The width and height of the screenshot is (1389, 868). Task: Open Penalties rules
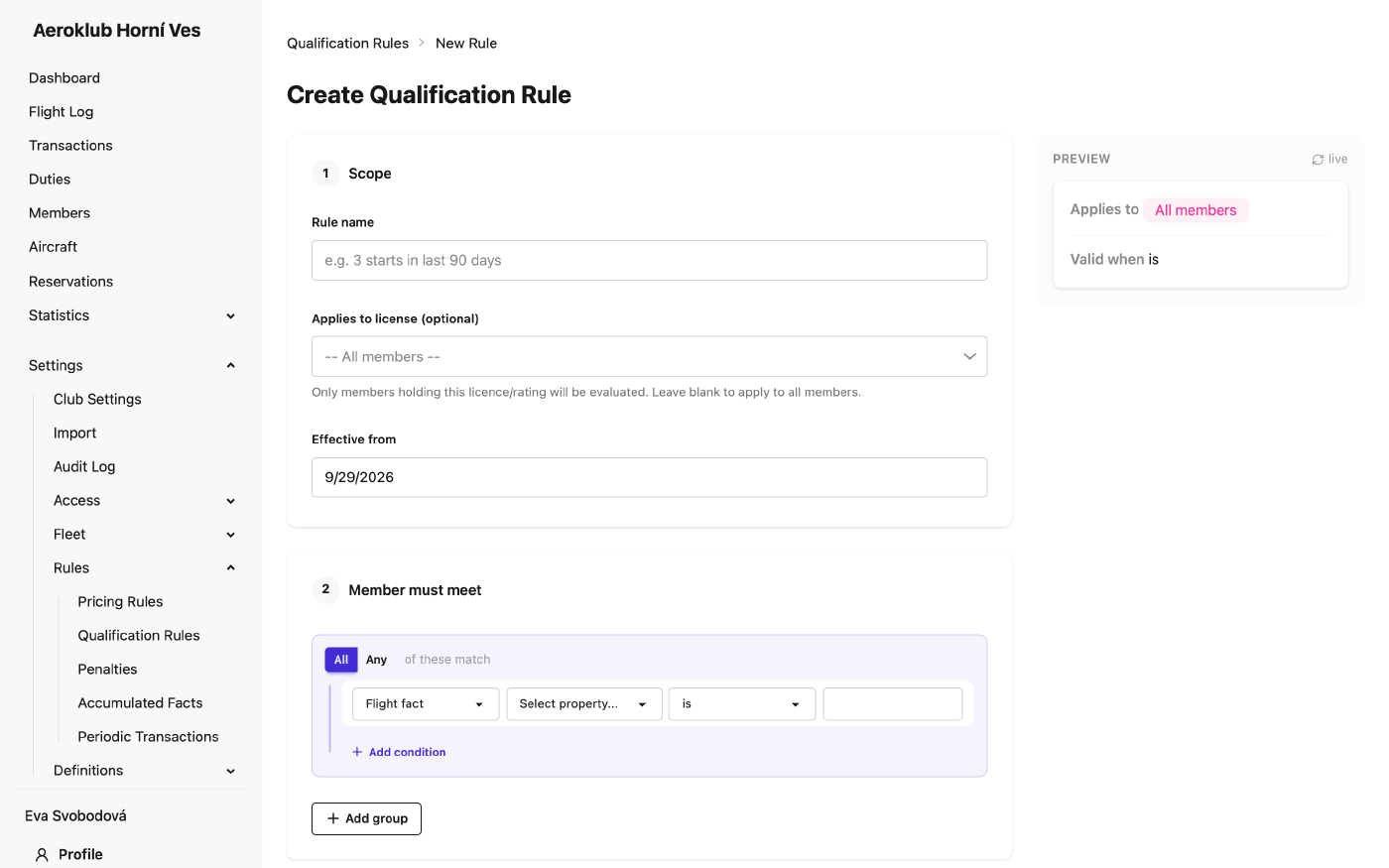pos(108,670)
